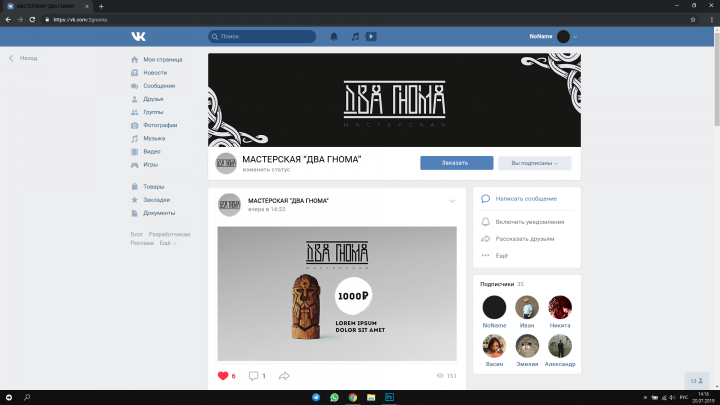Open Photoshop from taskbar
Screen dimensions: 720x405
pos(389,398)
